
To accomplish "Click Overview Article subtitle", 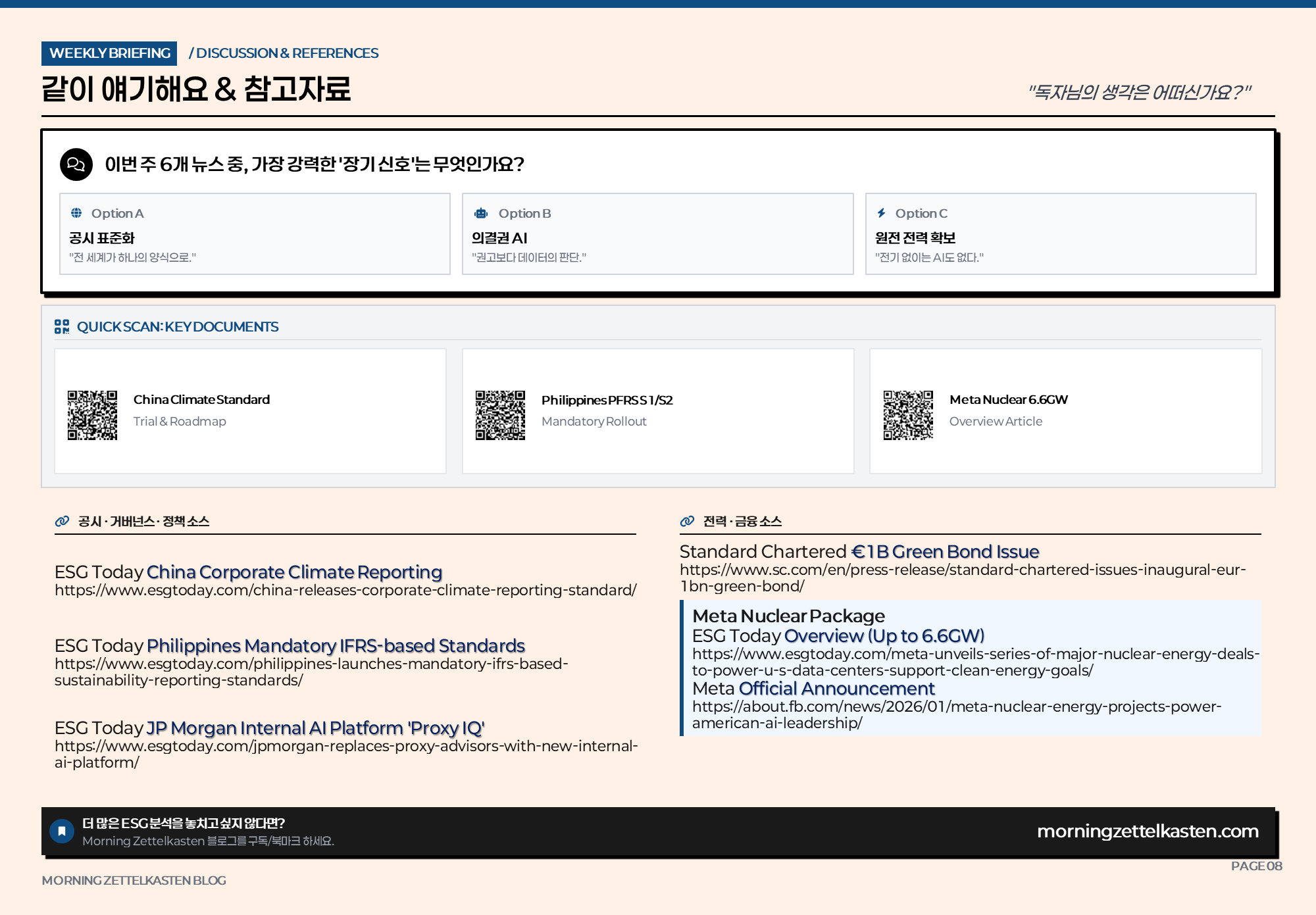I will click(996, 421).
